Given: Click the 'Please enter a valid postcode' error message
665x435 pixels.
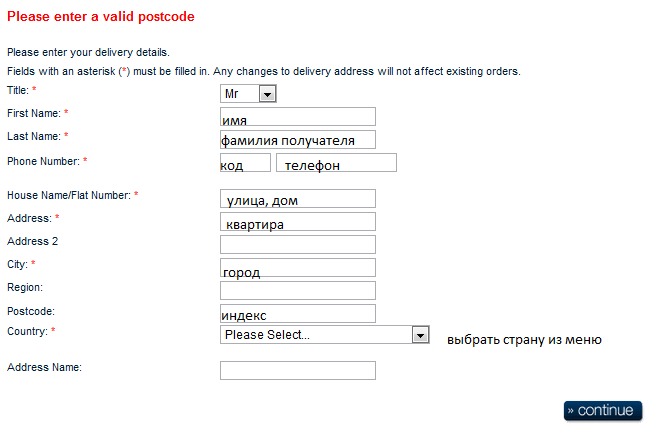Looking at the screenshot, I should [101, 17].
